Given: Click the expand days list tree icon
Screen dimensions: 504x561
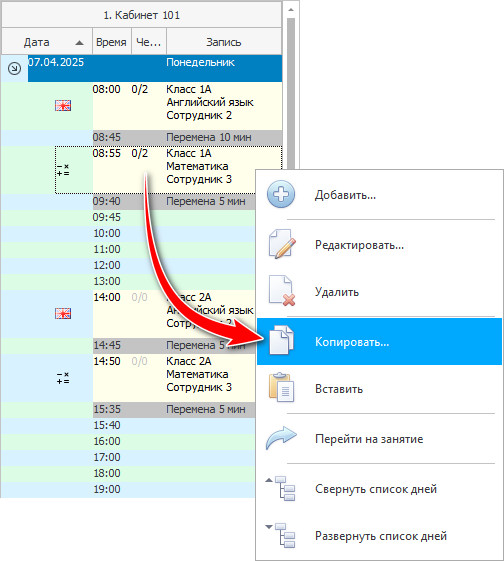Looking at the screenshot, I should (x=281, y=535).
